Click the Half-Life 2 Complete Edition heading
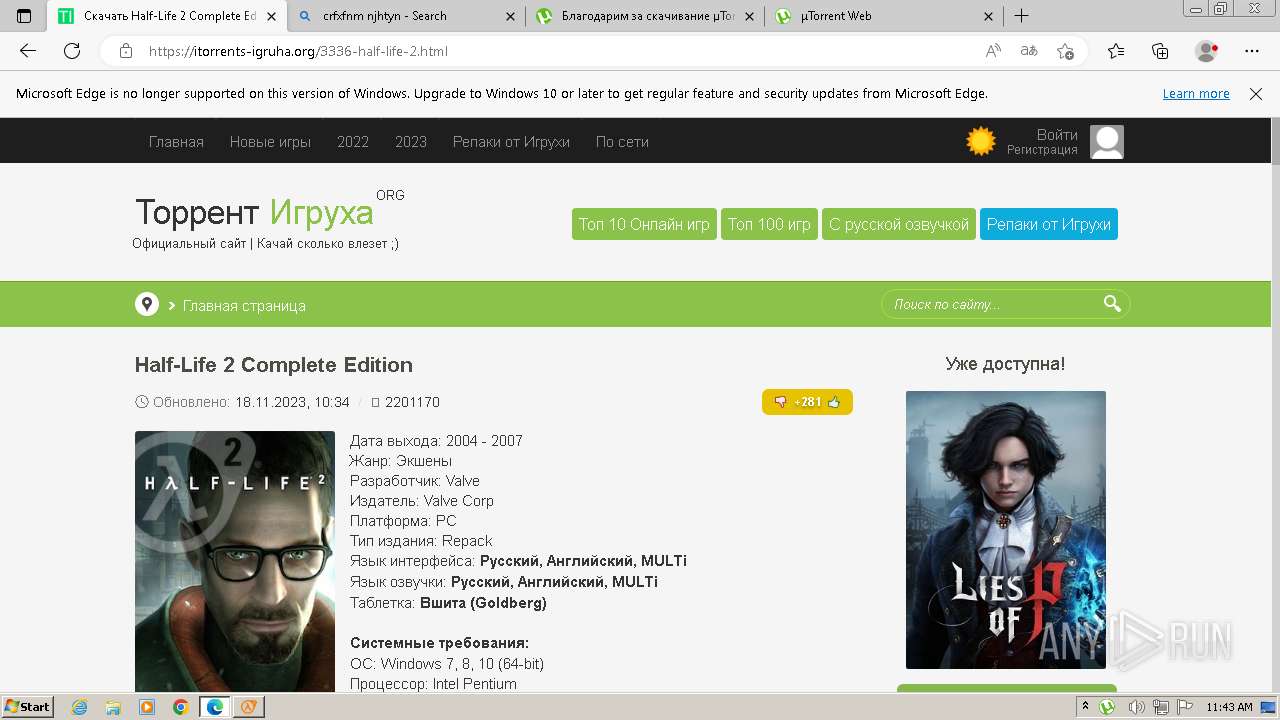The image size is (1280, 720). [274, 365]
